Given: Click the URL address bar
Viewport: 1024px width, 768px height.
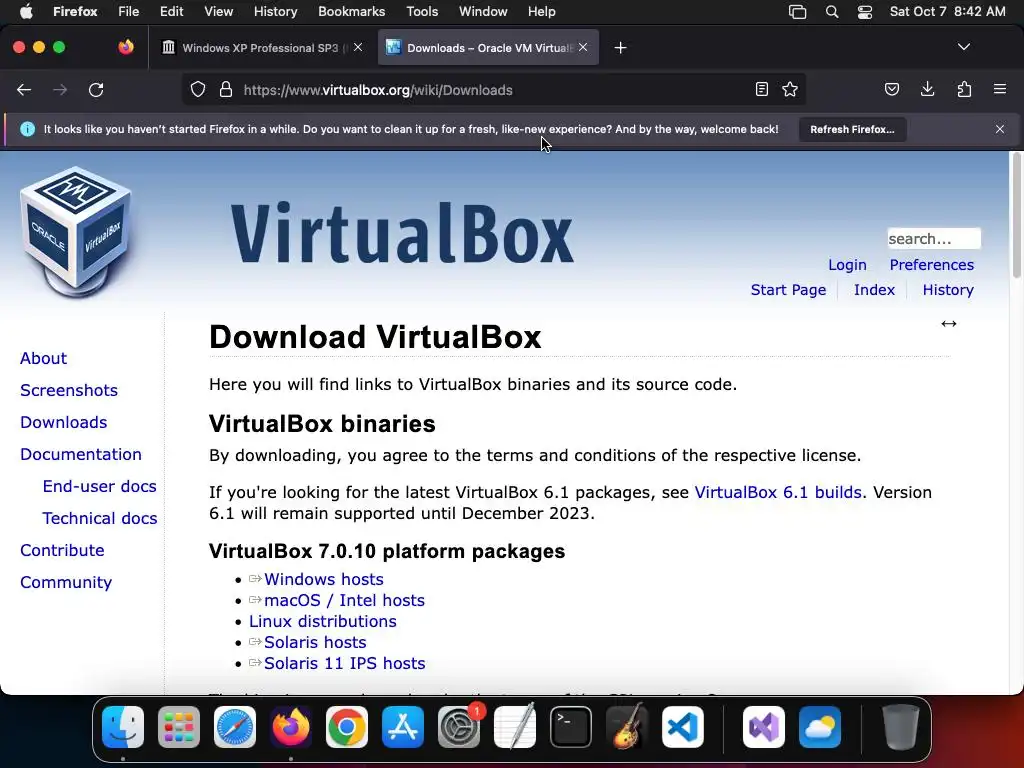Looking at the screenshot, I should click(x=494, y=89).
